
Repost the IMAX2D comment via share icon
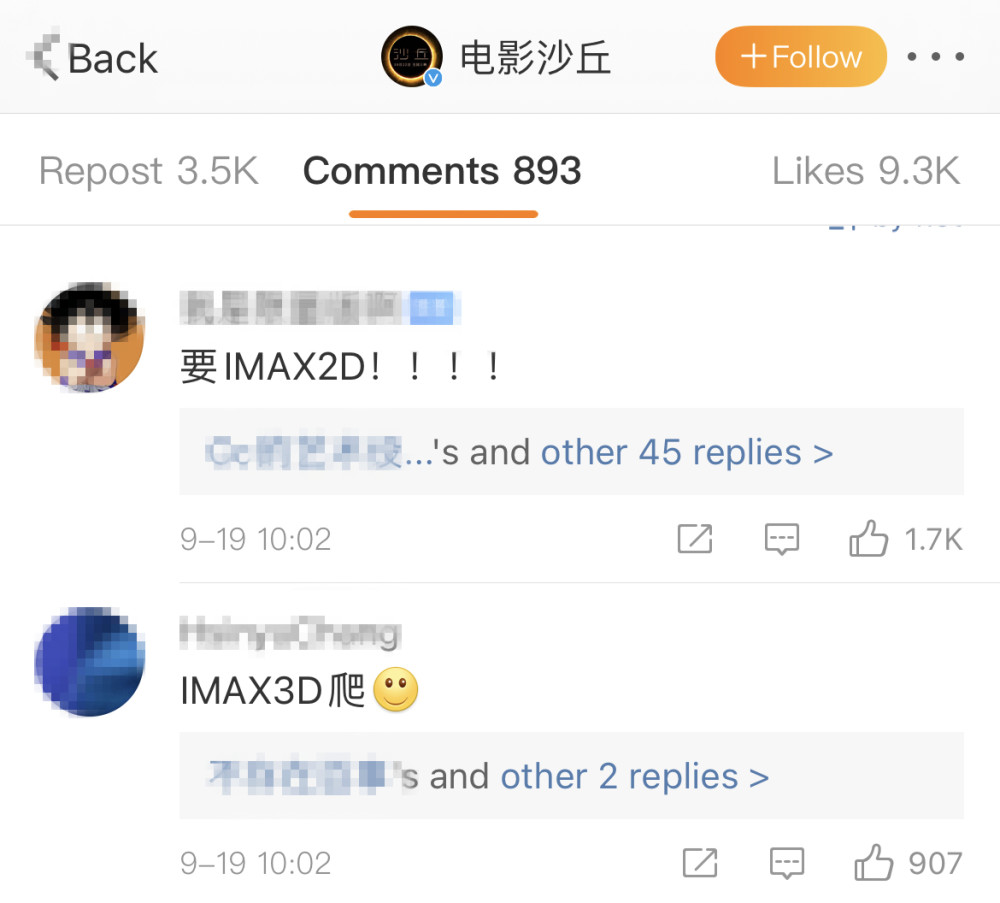tap(695, 539)
